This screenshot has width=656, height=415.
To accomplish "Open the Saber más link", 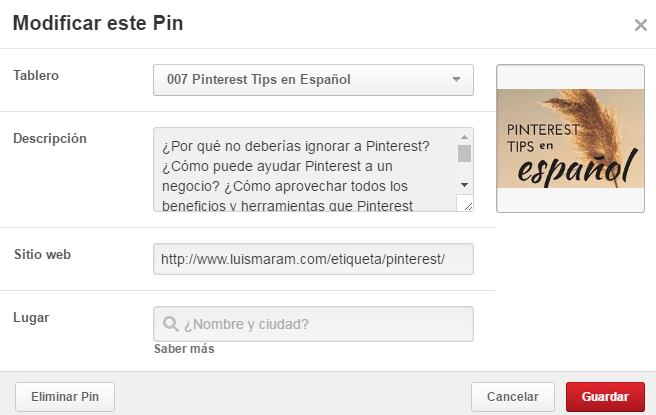I will [184, 350].
